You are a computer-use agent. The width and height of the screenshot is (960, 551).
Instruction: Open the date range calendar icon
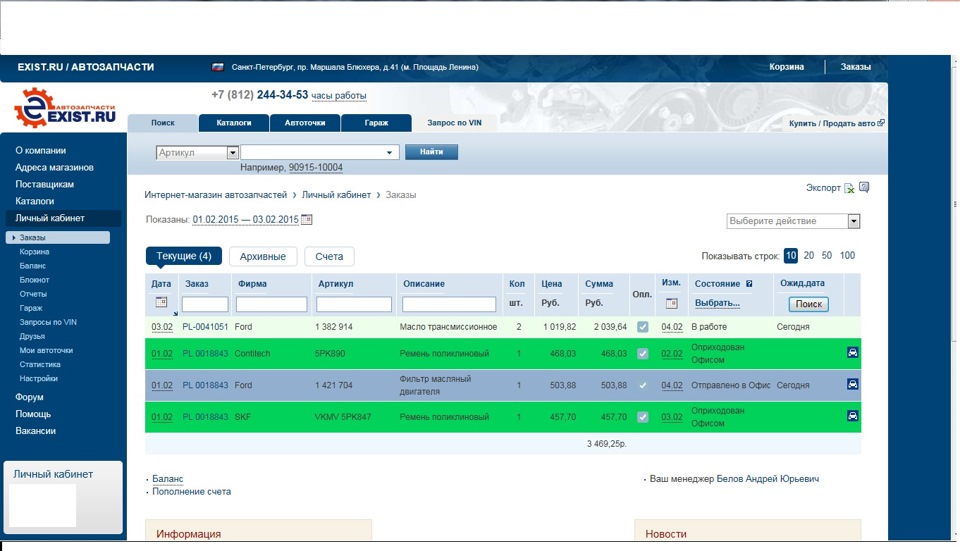coord(307,219)
